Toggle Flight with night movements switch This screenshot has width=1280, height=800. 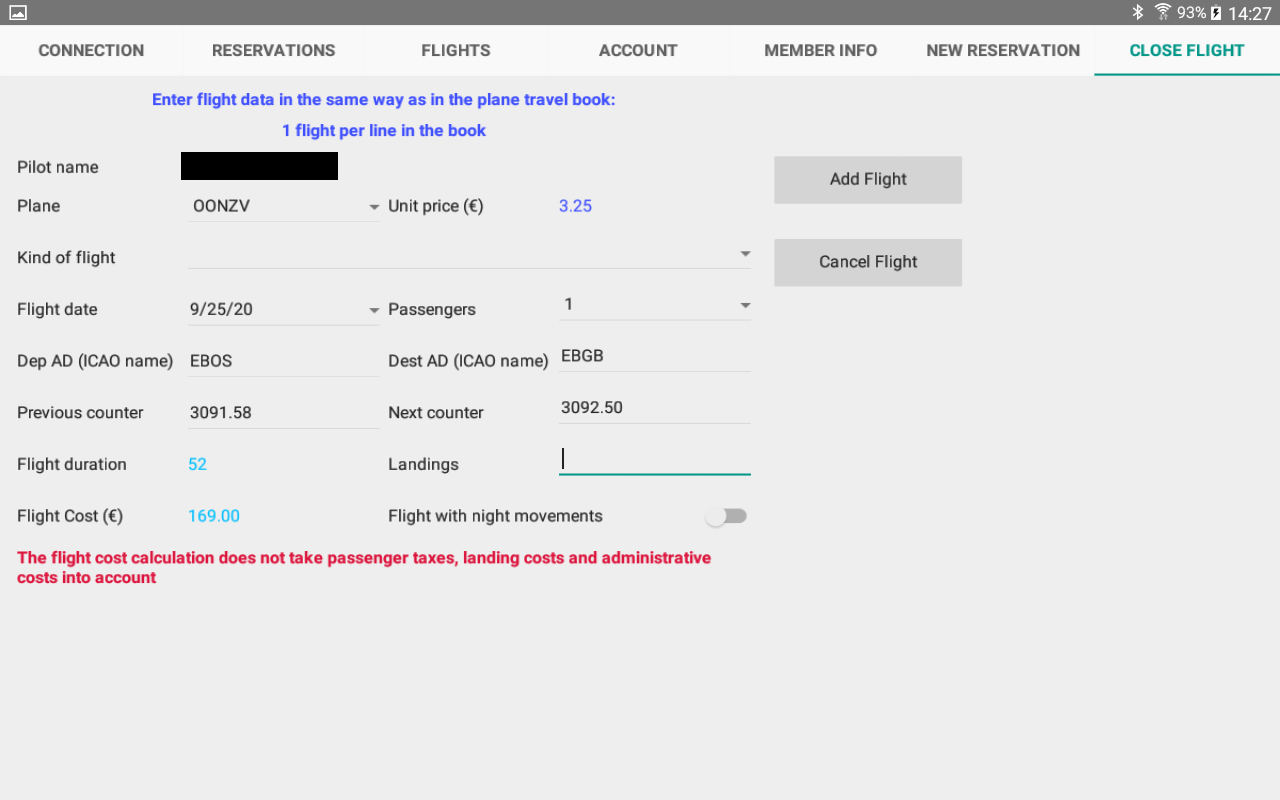(726, 516)
